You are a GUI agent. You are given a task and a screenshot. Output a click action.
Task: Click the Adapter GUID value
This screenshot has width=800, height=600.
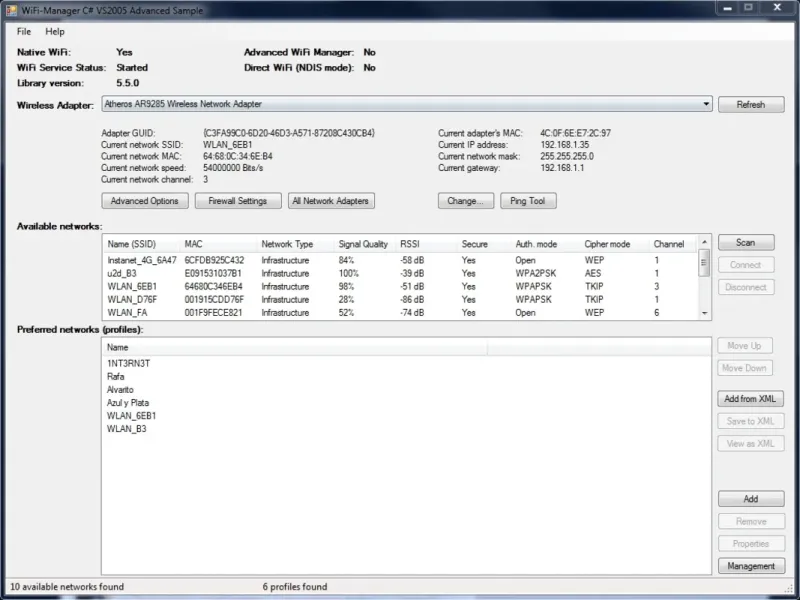pyautogui.click(x=289, y=133)
